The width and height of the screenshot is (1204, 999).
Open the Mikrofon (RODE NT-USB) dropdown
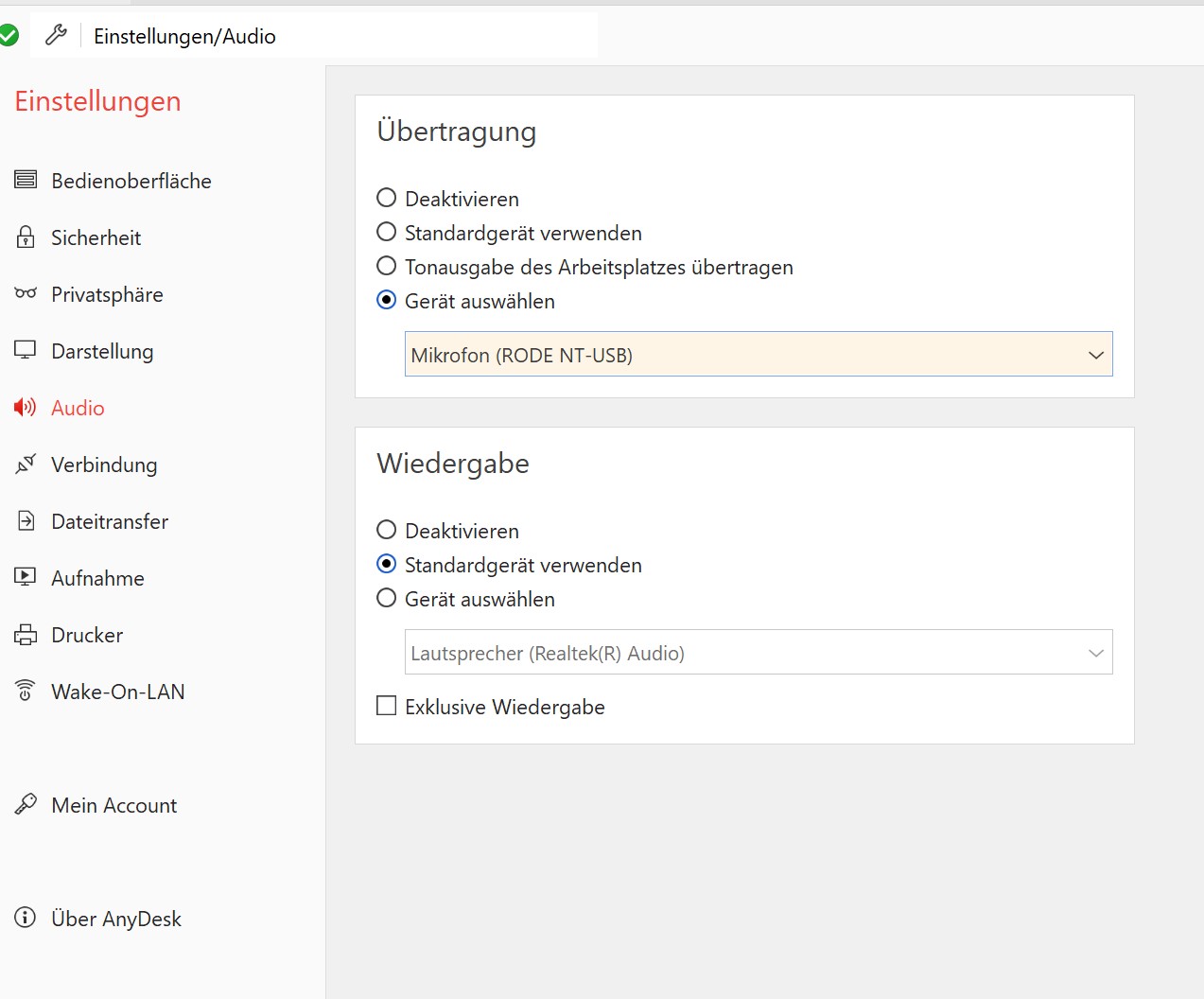(758, 355)
